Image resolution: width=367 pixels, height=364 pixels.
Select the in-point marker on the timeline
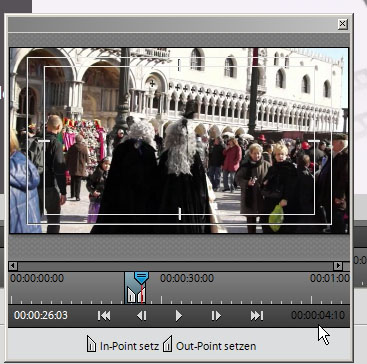132,296
